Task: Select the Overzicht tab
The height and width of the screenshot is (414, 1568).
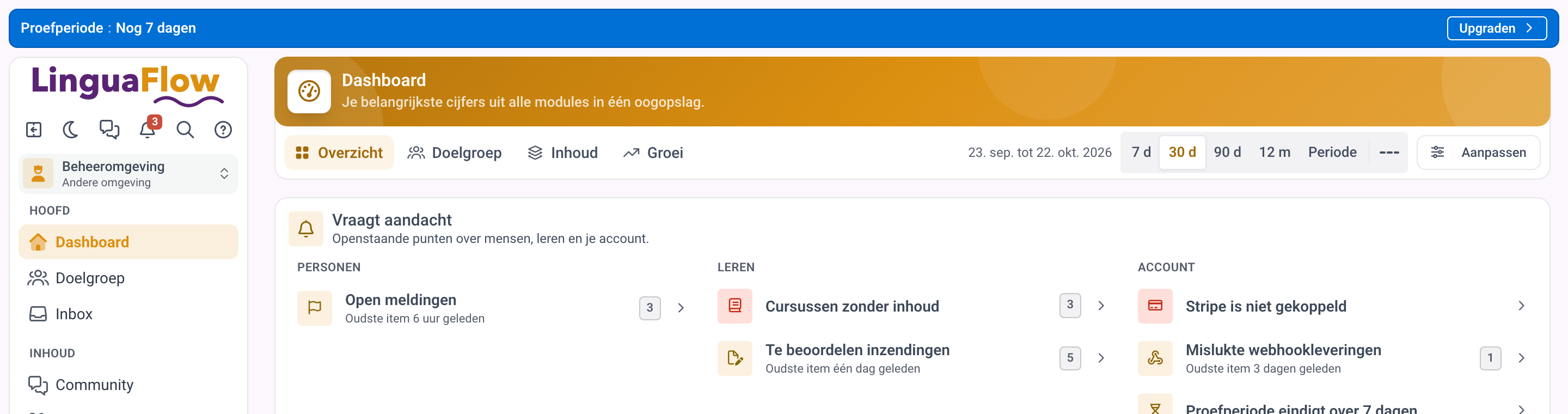Action: click(339, 153)
